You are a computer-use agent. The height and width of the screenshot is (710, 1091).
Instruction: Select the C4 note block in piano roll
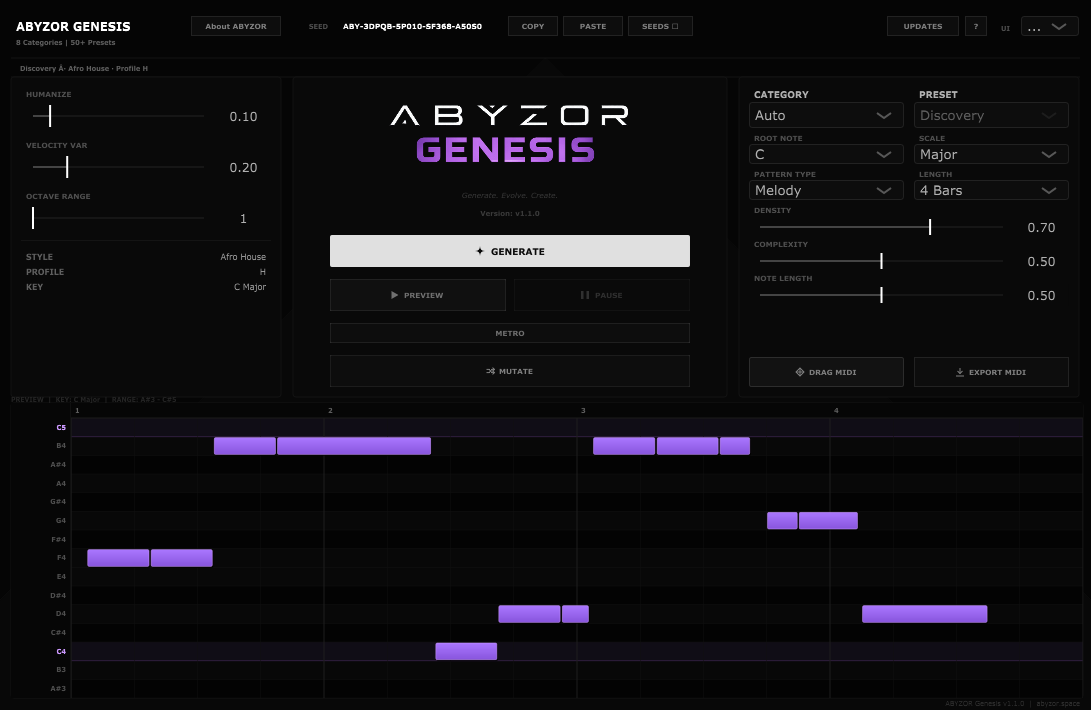pos(466,652)
